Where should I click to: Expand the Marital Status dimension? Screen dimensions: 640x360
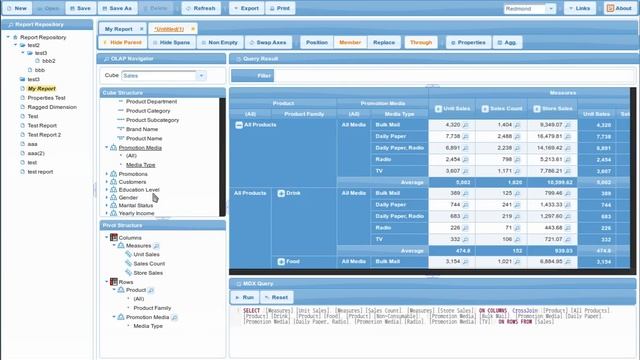pos(107,205)
